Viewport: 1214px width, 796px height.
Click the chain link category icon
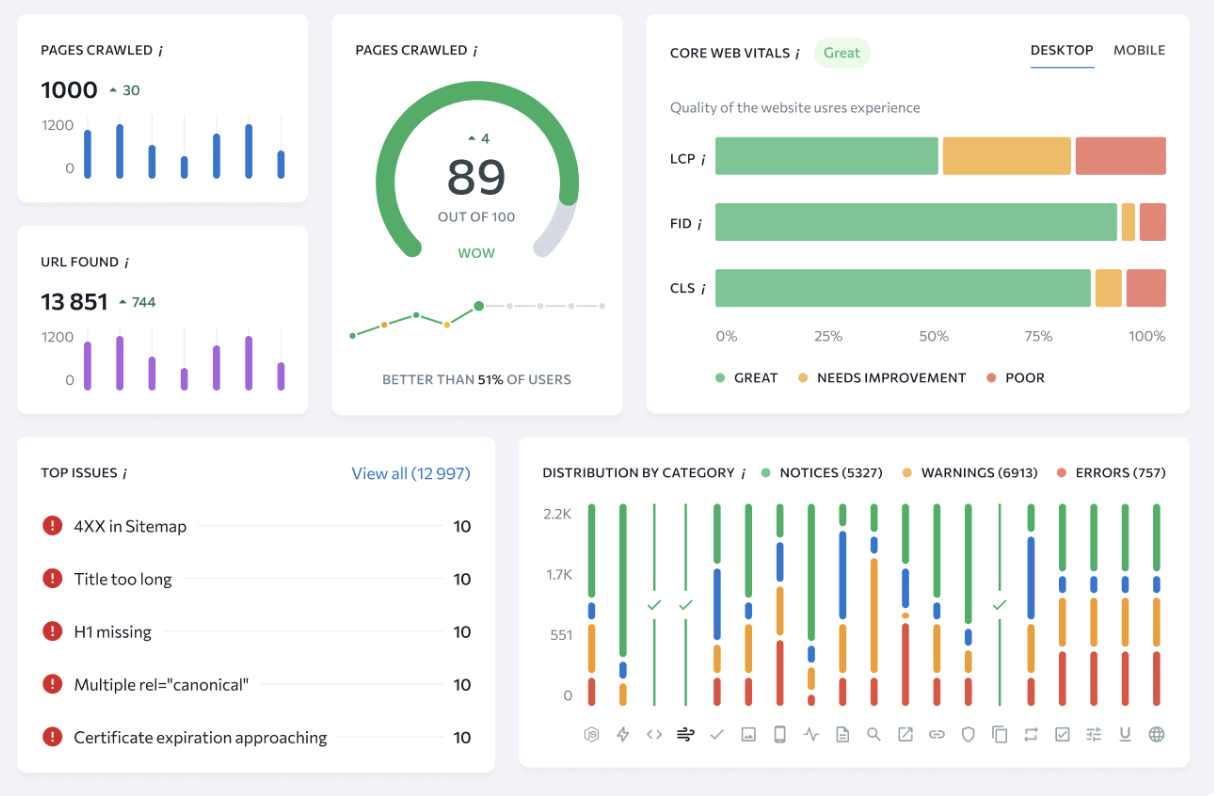coord(937,734)
